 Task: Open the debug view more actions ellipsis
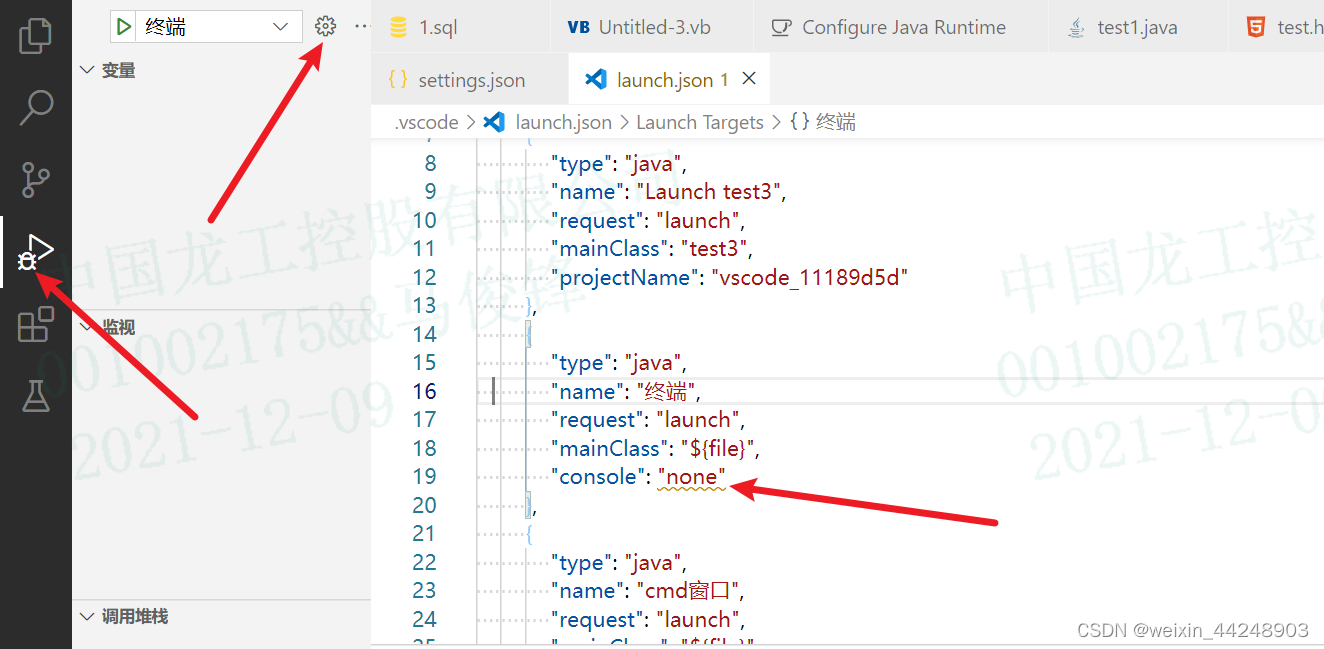361,27
